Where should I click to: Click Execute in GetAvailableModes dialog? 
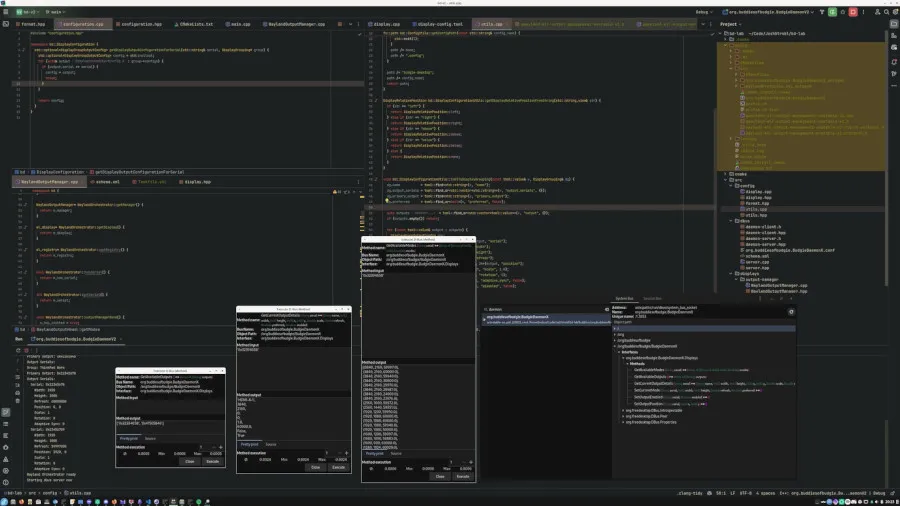463,477
